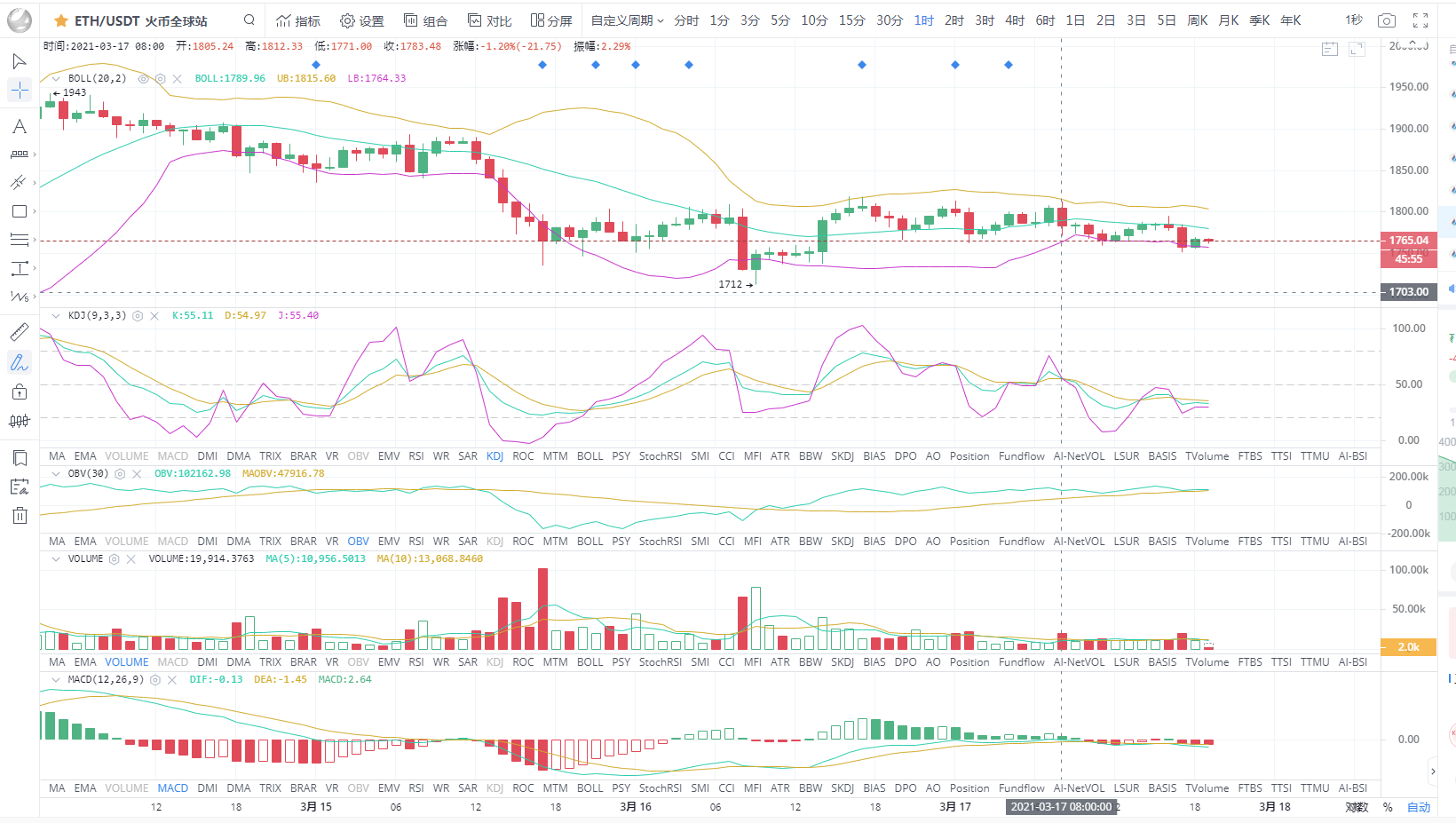This screenshot has height=823, width=1456.
Task: Enter fullscreen mode from top toolbar
Action: coord(1420,20)
